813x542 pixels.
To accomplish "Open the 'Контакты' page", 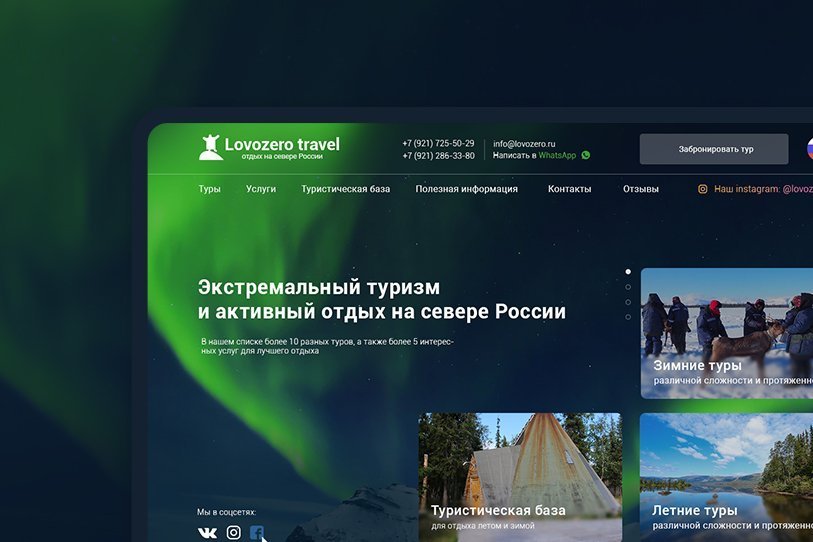I will 569,189.
